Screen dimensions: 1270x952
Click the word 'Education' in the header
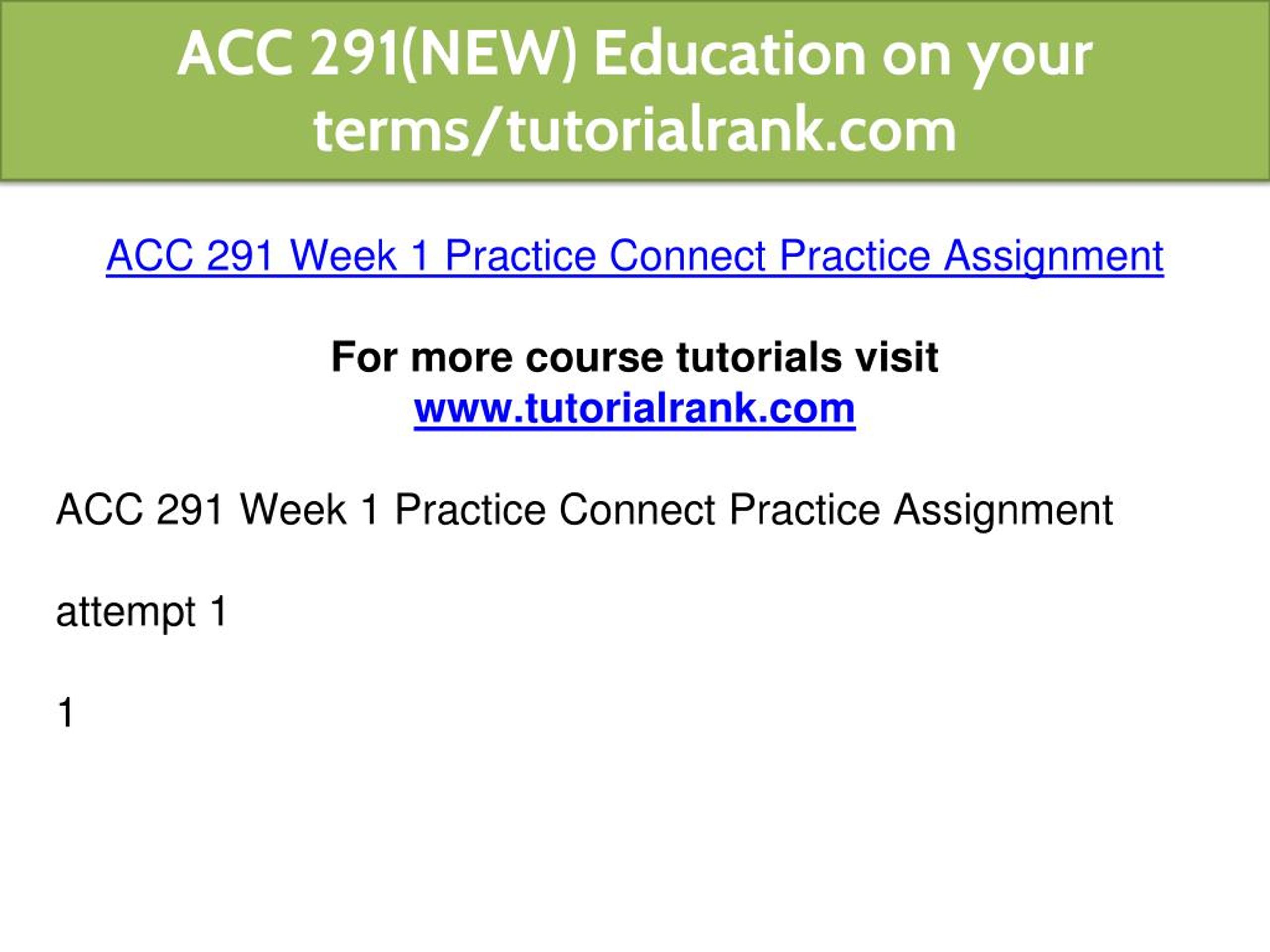[730, 54]
